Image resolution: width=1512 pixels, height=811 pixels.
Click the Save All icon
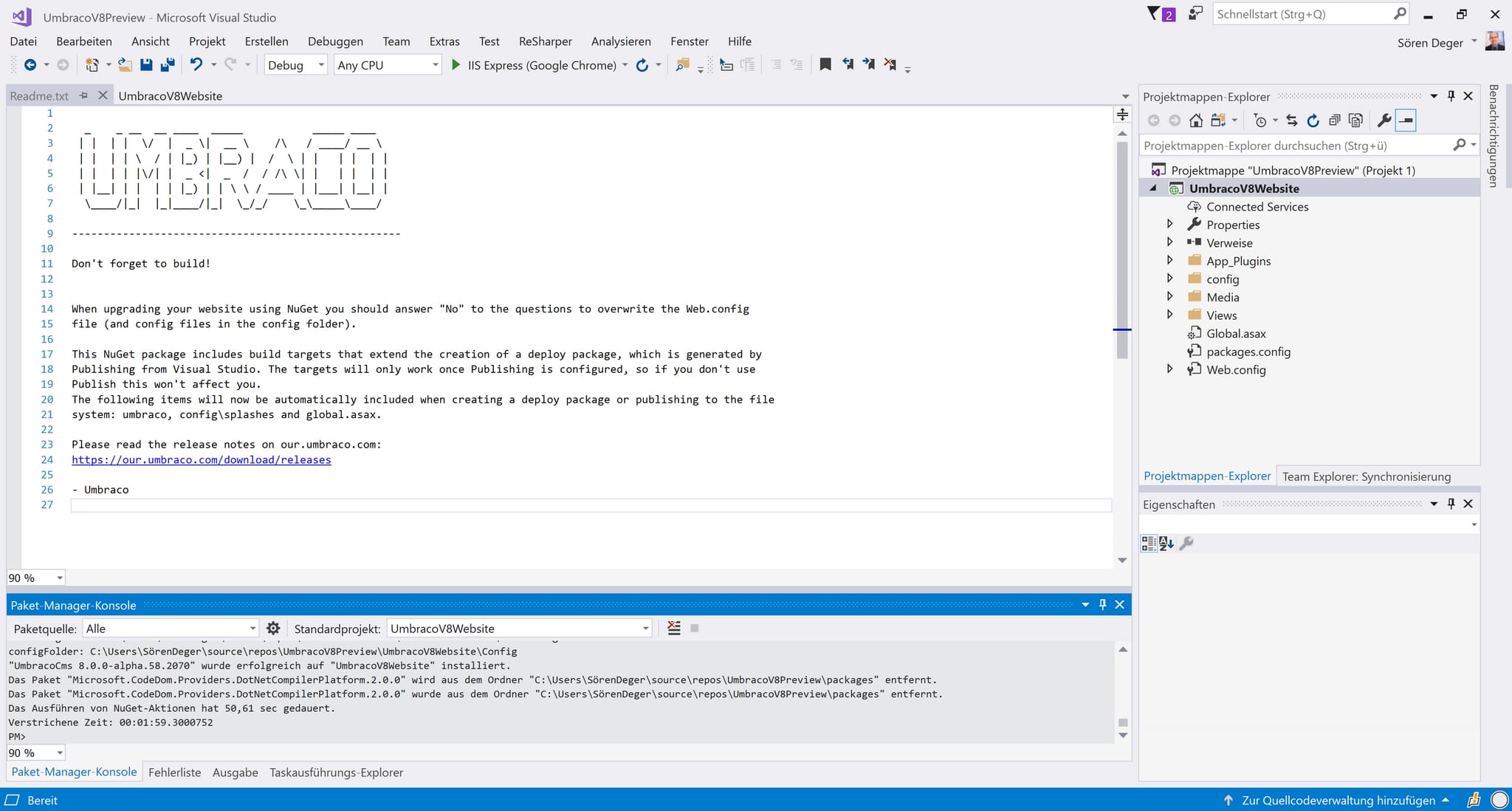pos(168,65)
